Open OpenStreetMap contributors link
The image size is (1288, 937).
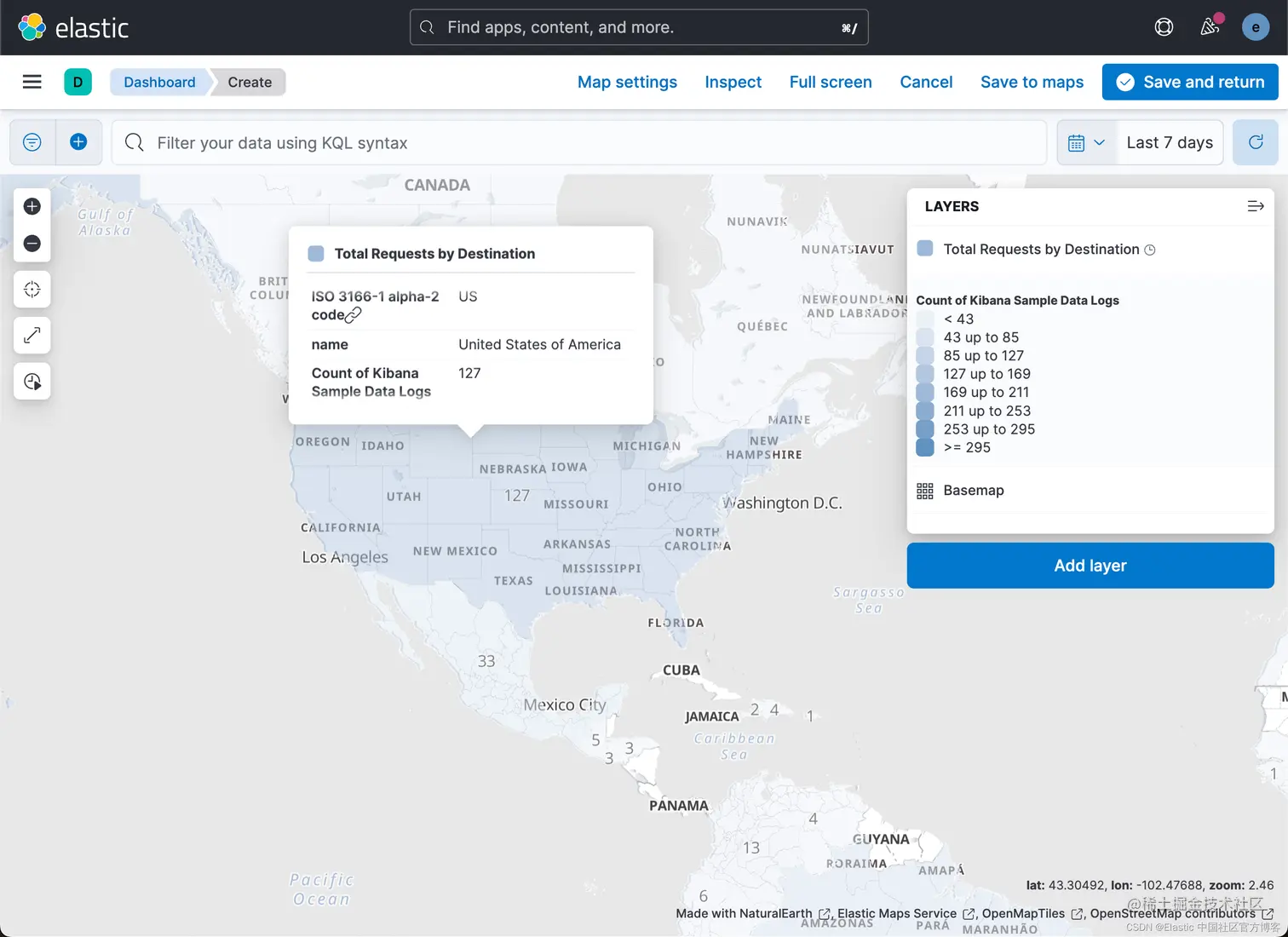click(1182, 913)
